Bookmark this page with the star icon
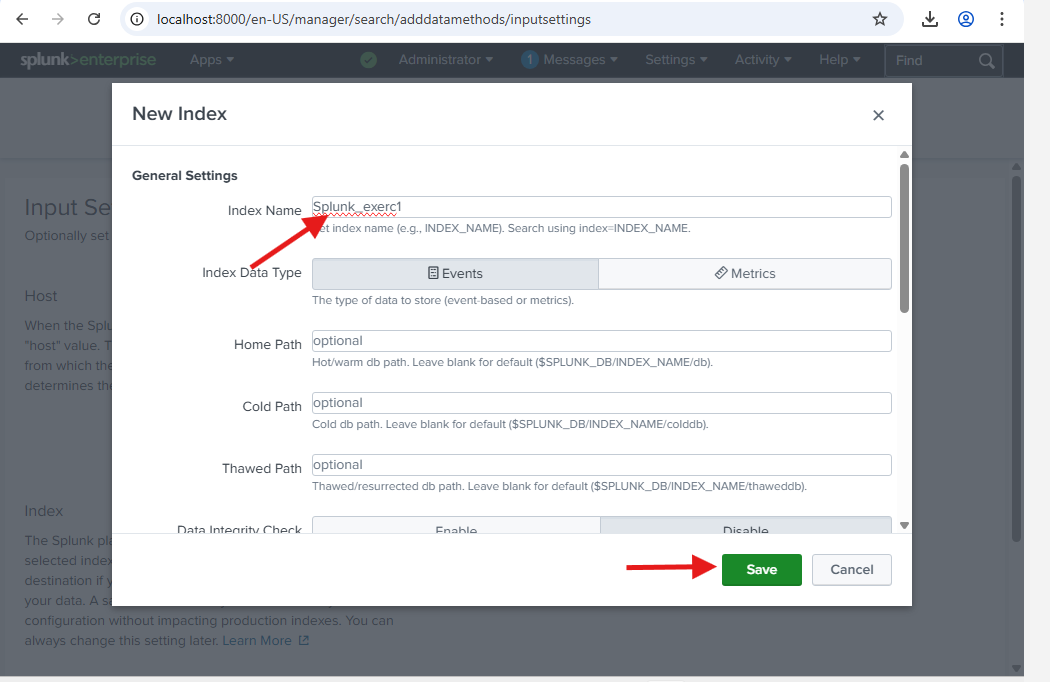This screenshot has height=682, width=1050. pyautogui.click(x=880, y=19)
